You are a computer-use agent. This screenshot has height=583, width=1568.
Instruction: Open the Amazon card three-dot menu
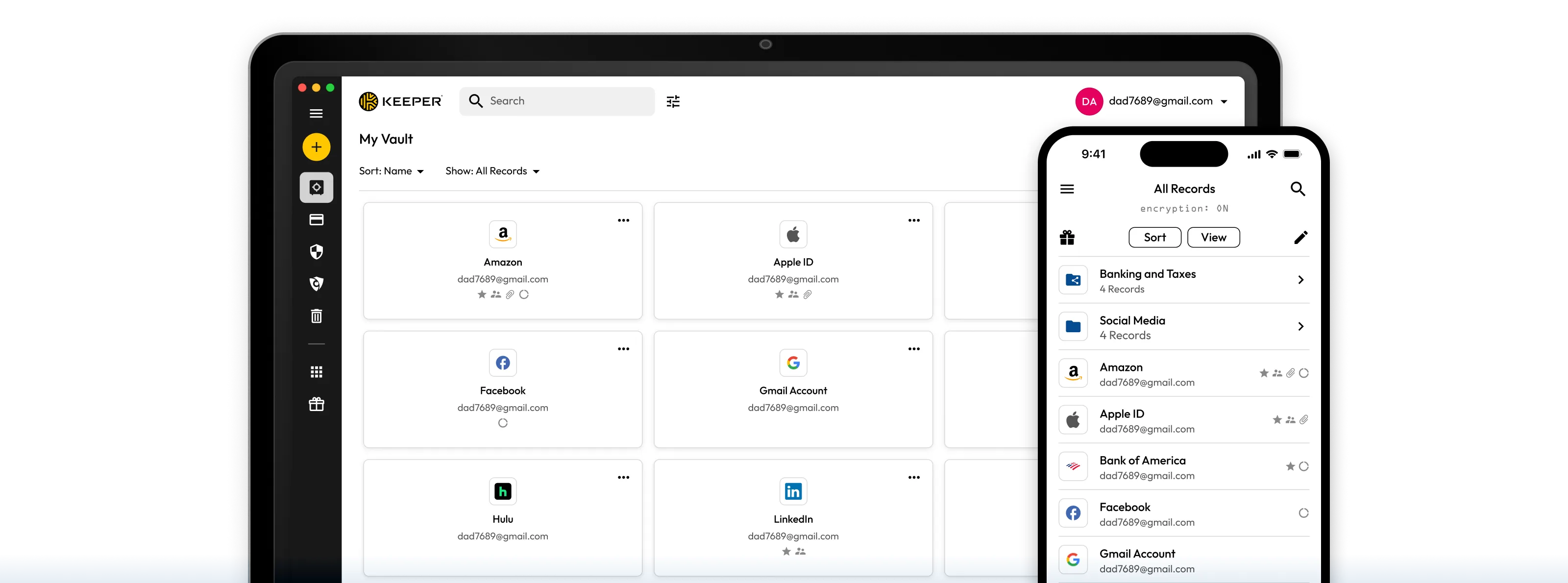coord(623,220)
